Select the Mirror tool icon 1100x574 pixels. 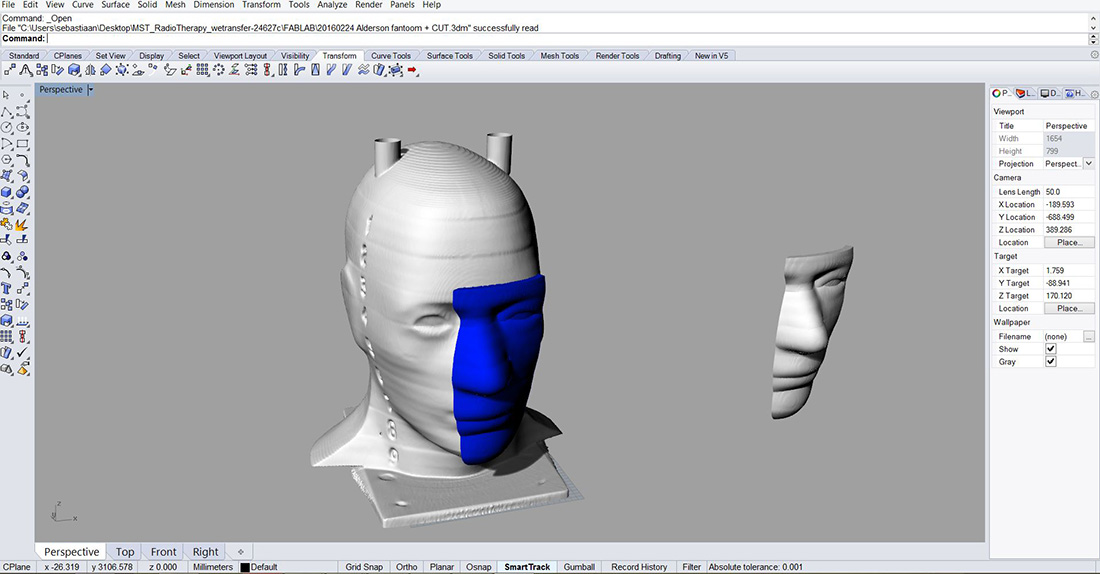coord(90,70)
